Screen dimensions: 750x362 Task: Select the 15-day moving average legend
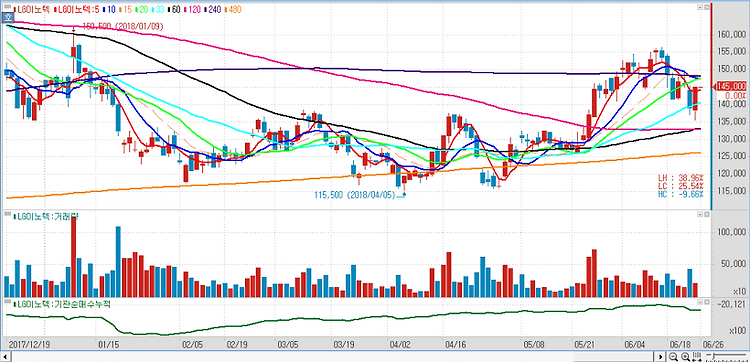coord(125,10)
